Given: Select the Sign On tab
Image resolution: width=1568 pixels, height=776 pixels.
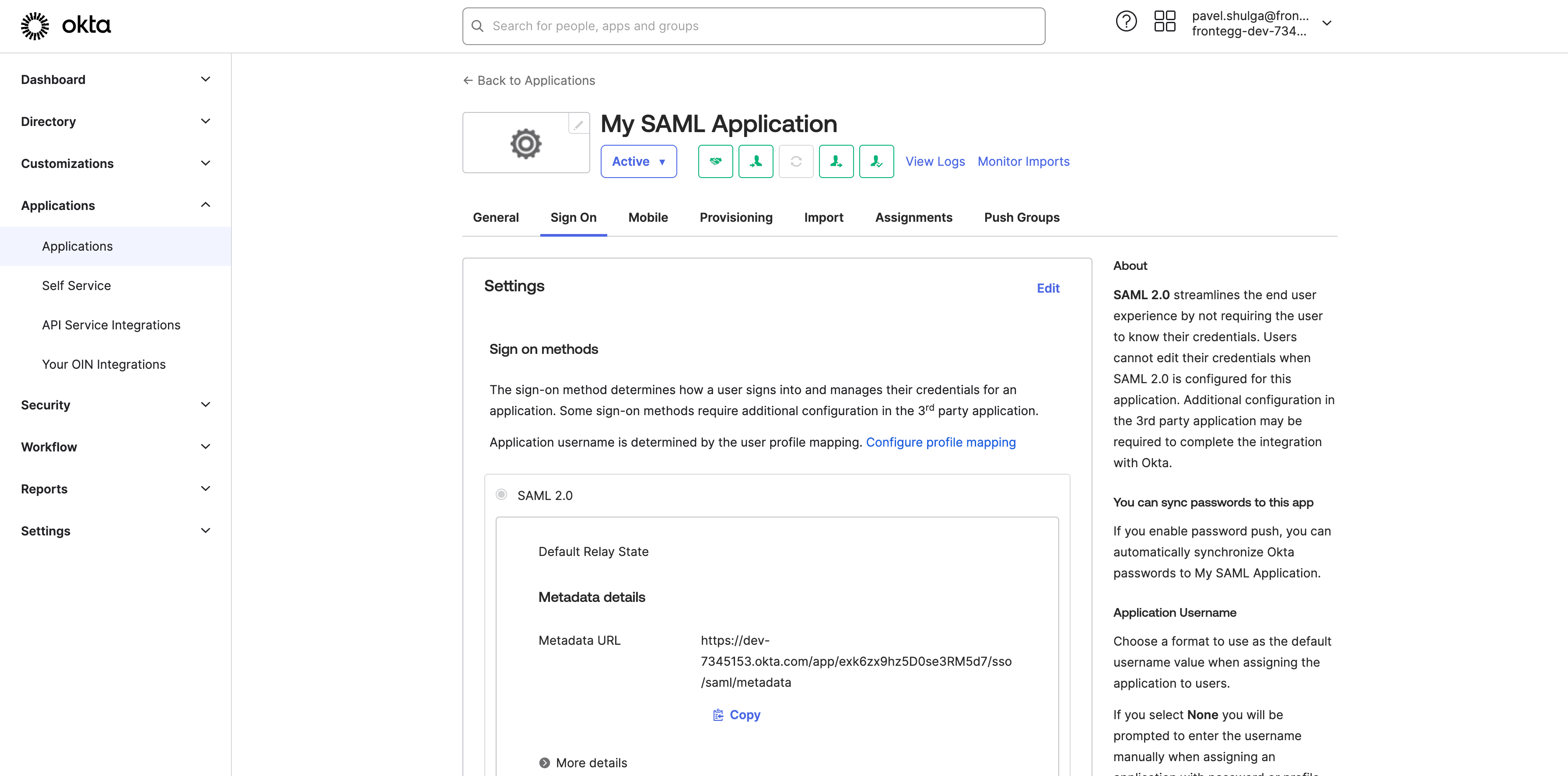Looking at the screenshot, I should tap(574, 217).
